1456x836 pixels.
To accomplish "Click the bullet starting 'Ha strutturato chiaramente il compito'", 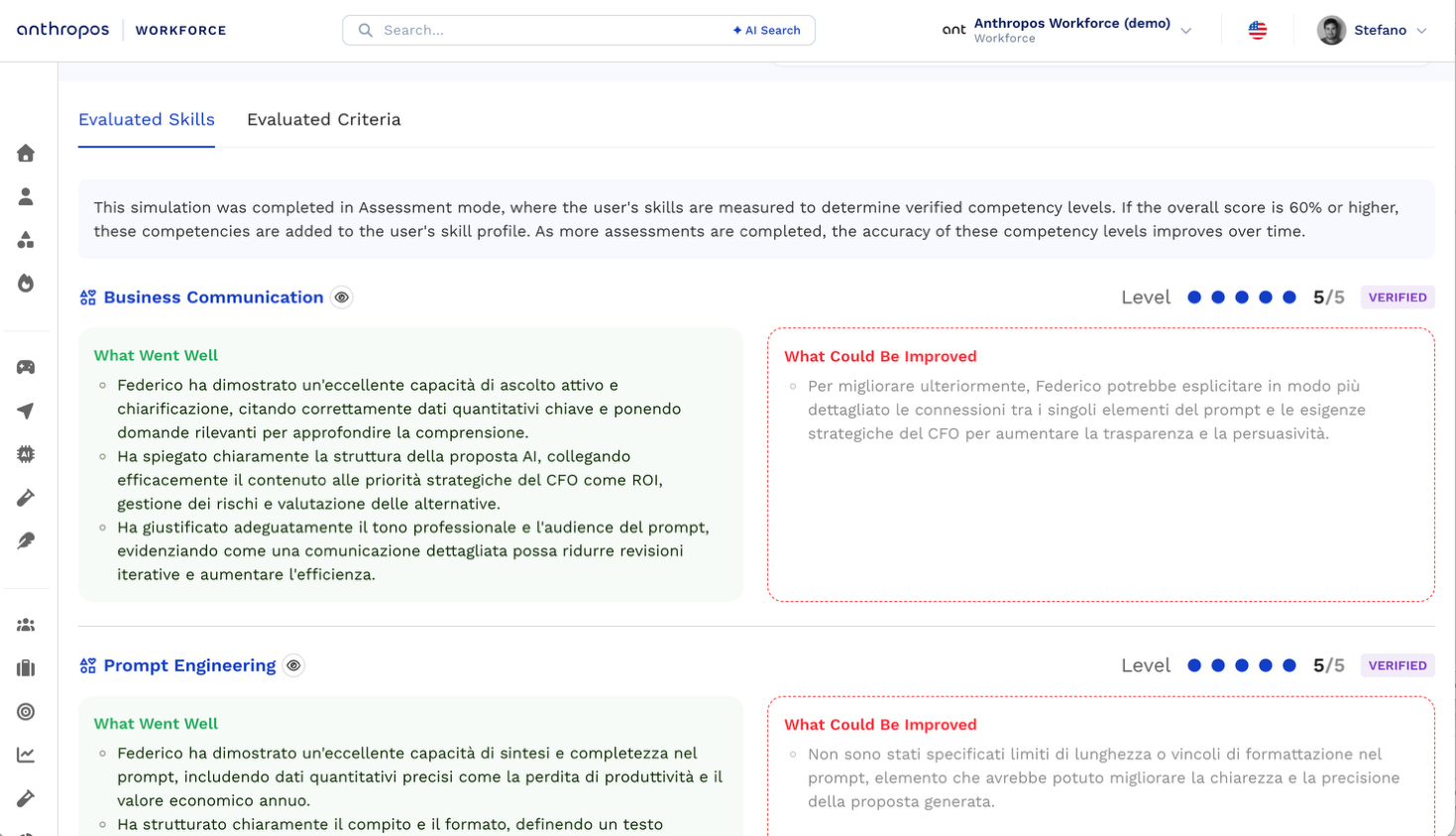I will (390, 825).
